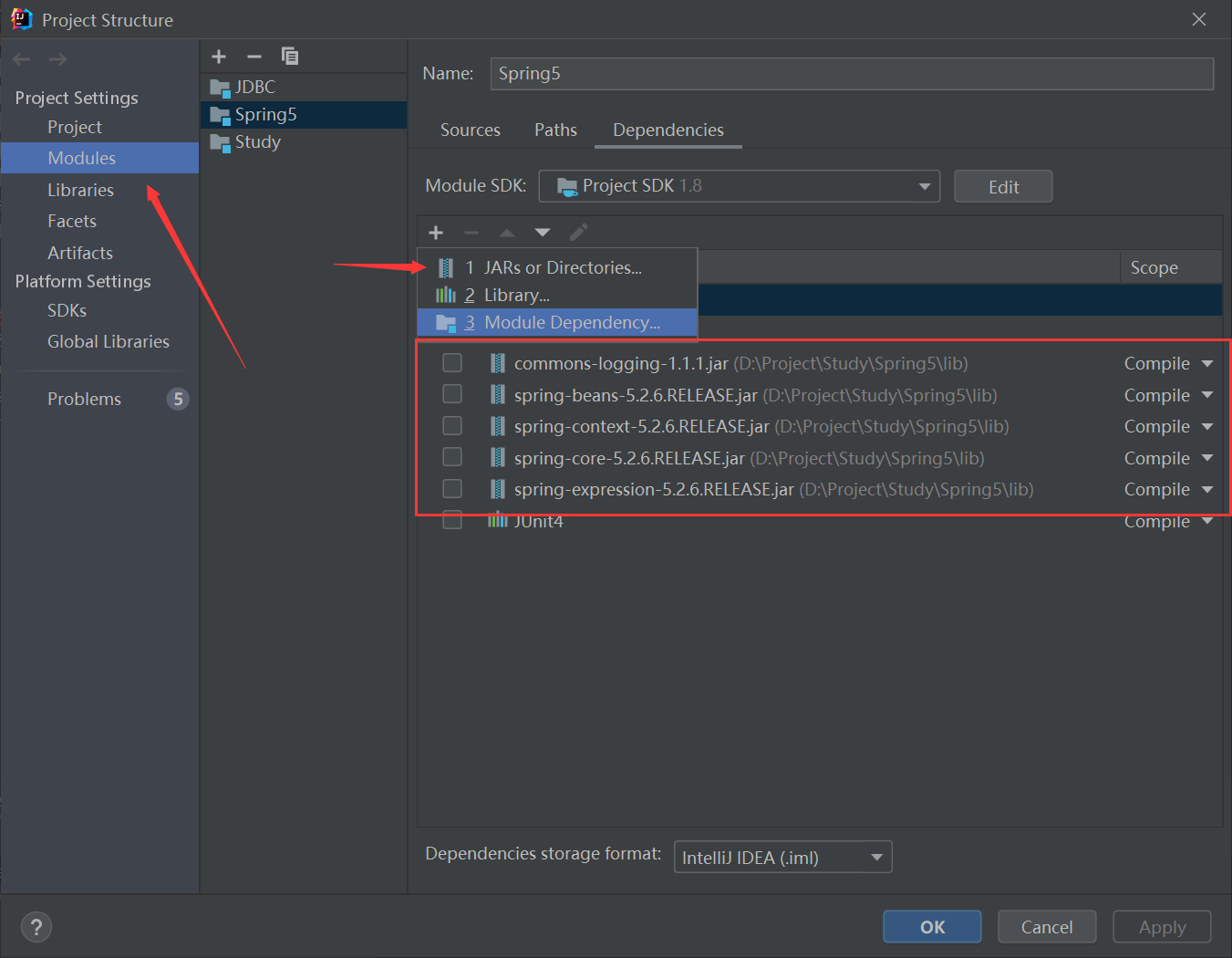Remove selected module with minus icon
Image resolution: width=1232 pixels, height=958 pixels.
pos(254,57)
